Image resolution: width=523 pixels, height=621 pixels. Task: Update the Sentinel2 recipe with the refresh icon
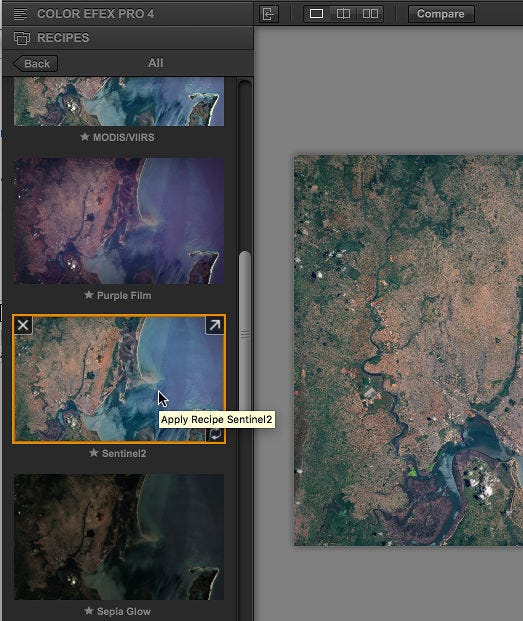(215, 434)
